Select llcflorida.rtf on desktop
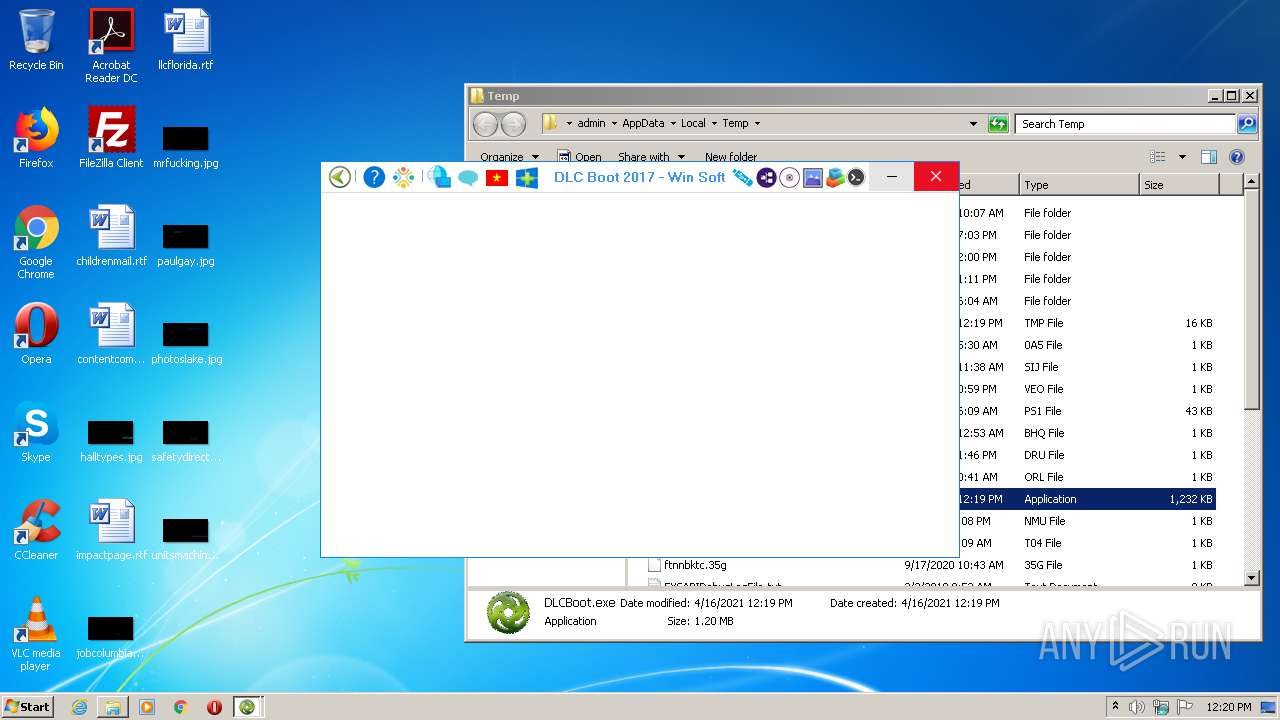The image size is (1280, 720). click(186, 40)
